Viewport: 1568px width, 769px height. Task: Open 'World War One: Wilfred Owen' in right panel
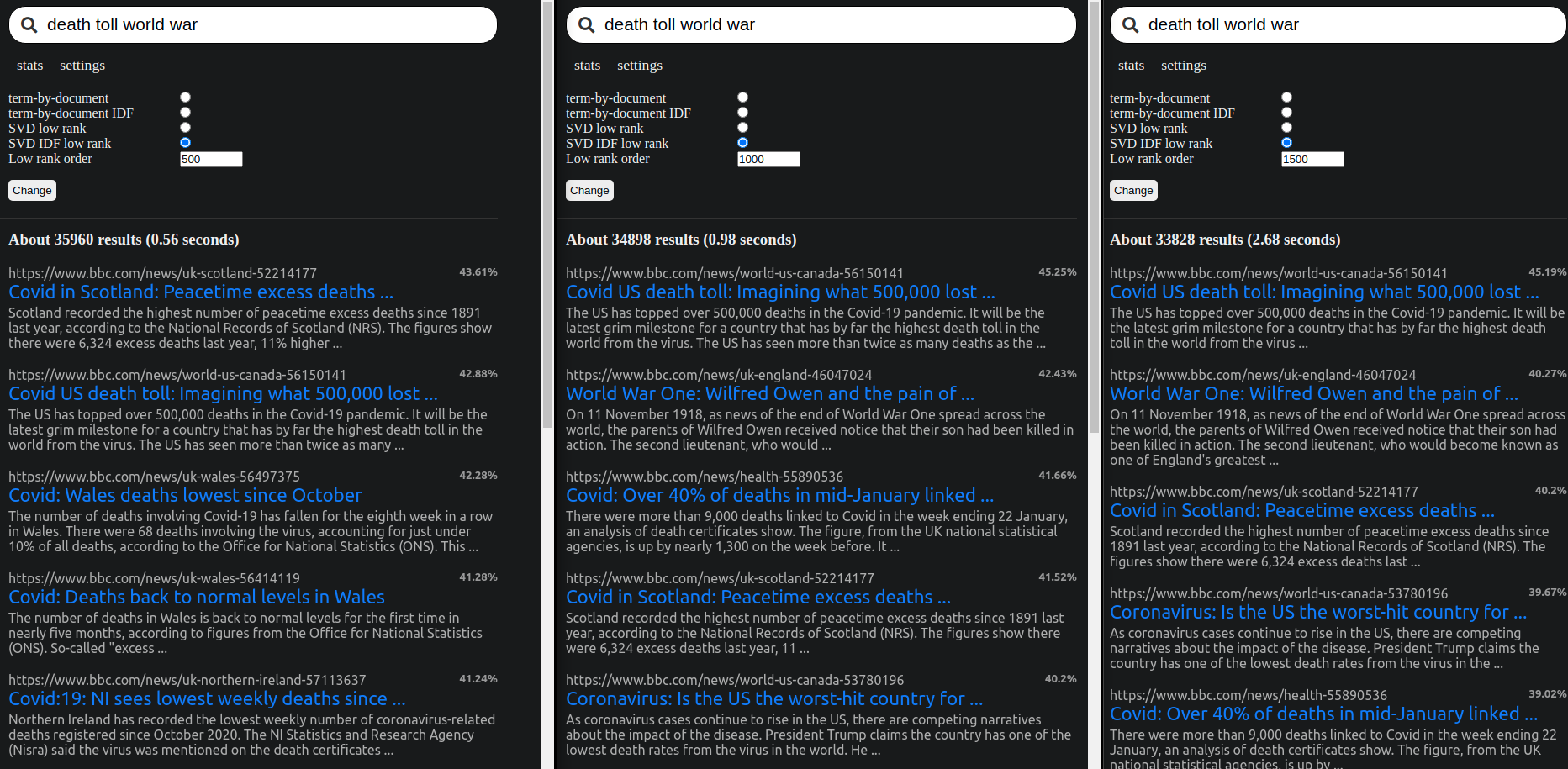click(x=1314, y=394)
